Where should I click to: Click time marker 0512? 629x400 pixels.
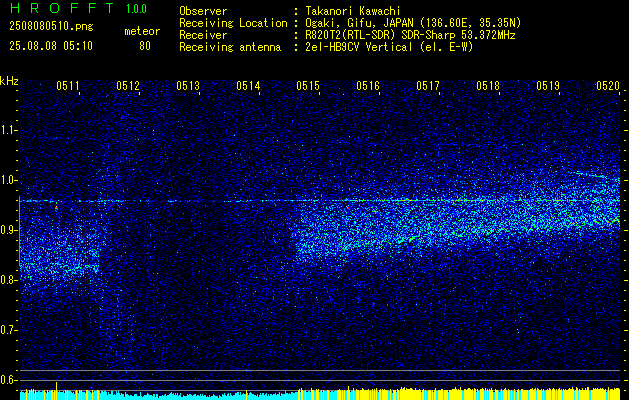[x=128, y=85]
